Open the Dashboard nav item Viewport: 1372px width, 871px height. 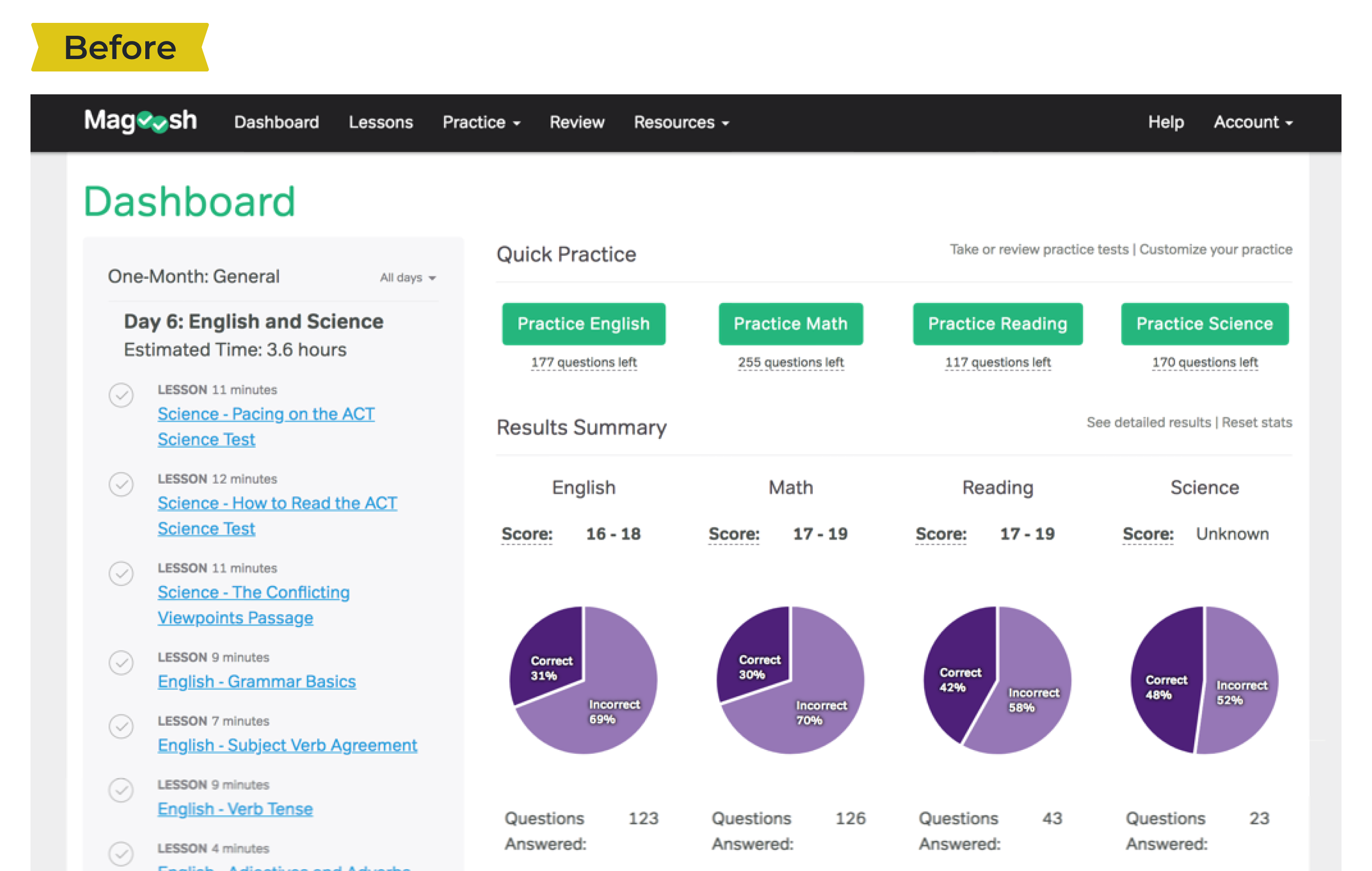(x=276, y=122)
